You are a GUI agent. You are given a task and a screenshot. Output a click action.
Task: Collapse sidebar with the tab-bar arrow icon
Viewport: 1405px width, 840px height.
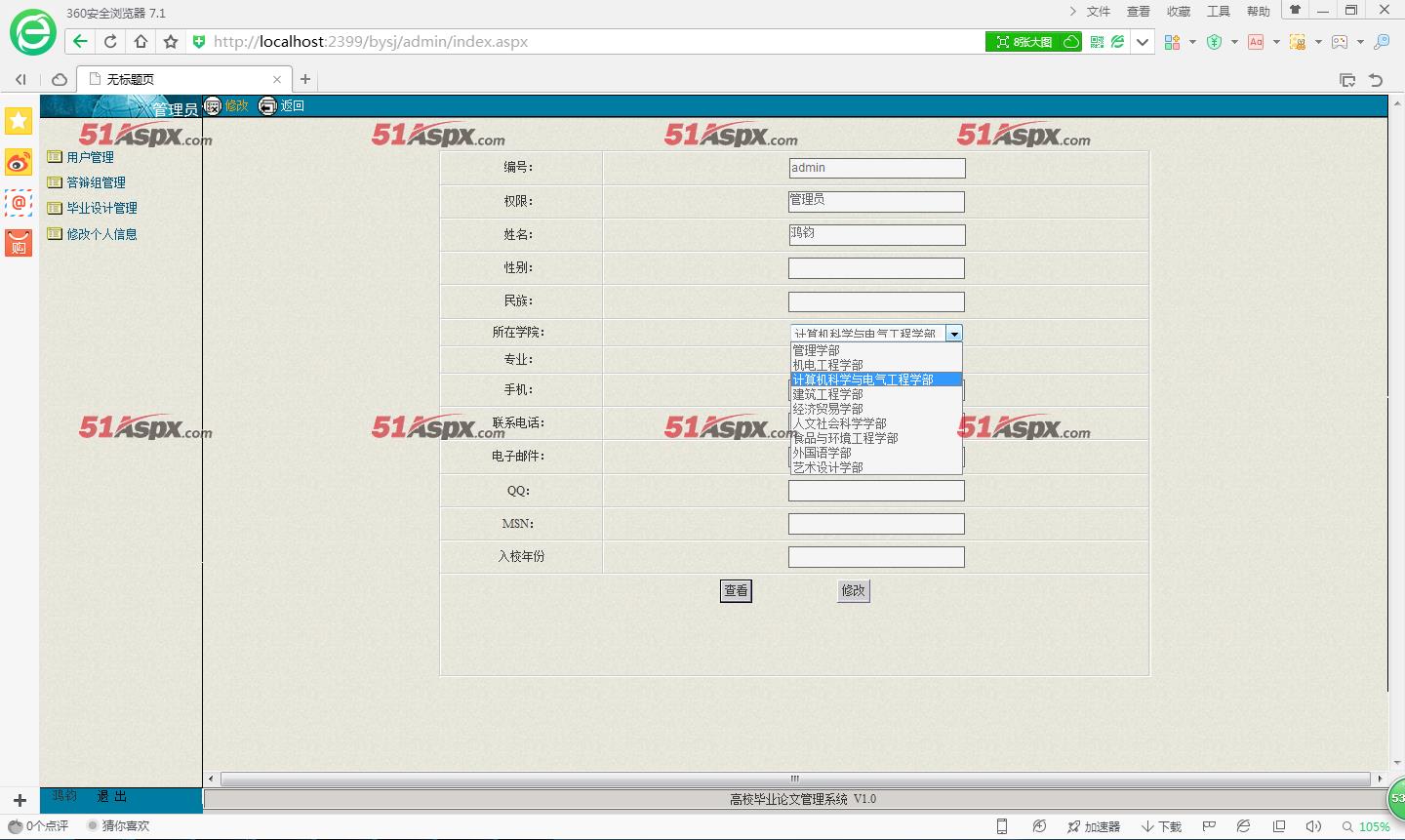(20, 79)
